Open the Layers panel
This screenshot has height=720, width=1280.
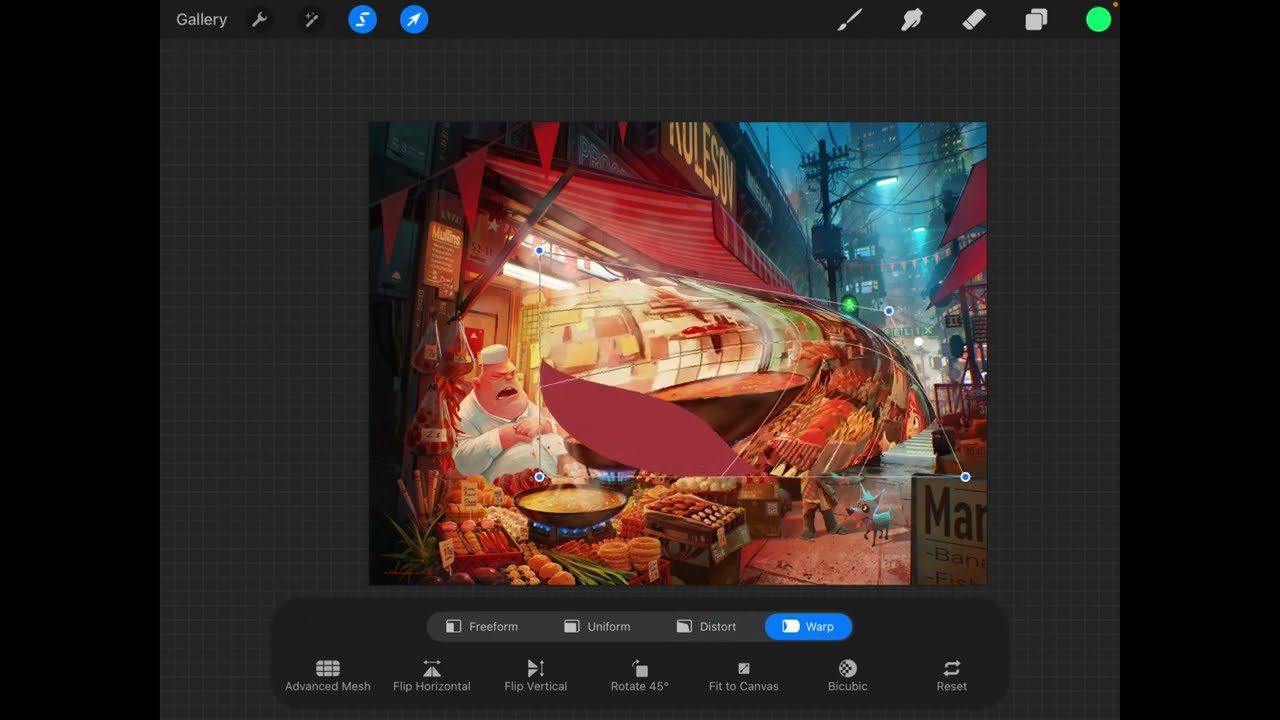1036,19
